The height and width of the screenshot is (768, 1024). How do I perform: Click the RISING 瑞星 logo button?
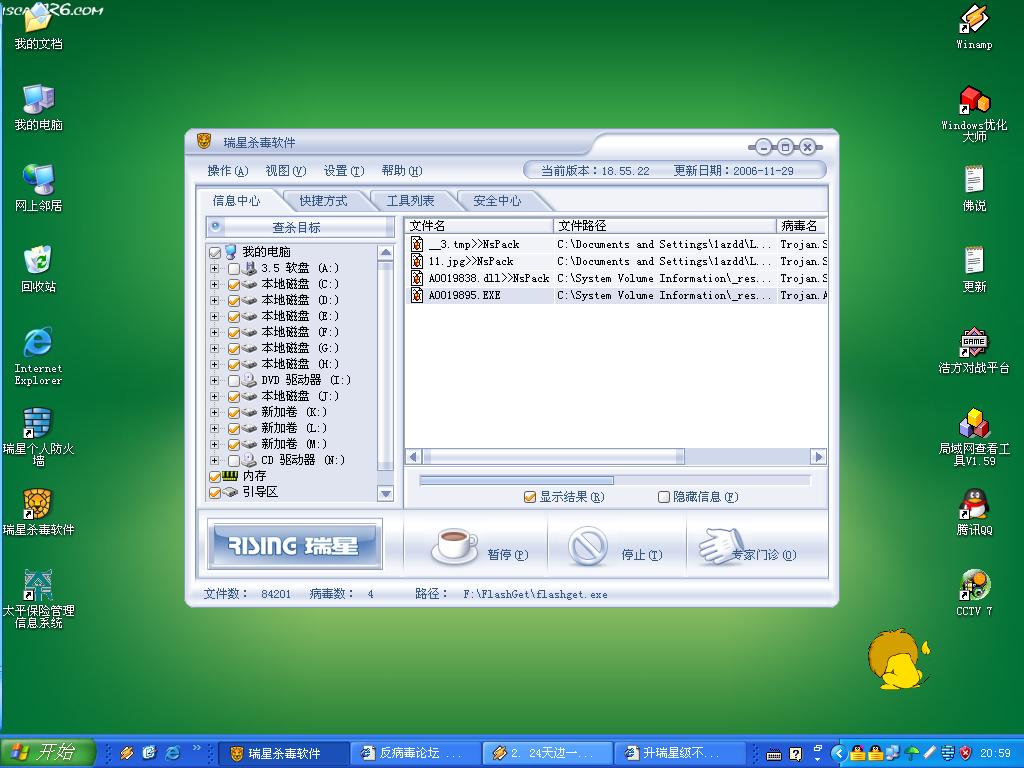295,545
